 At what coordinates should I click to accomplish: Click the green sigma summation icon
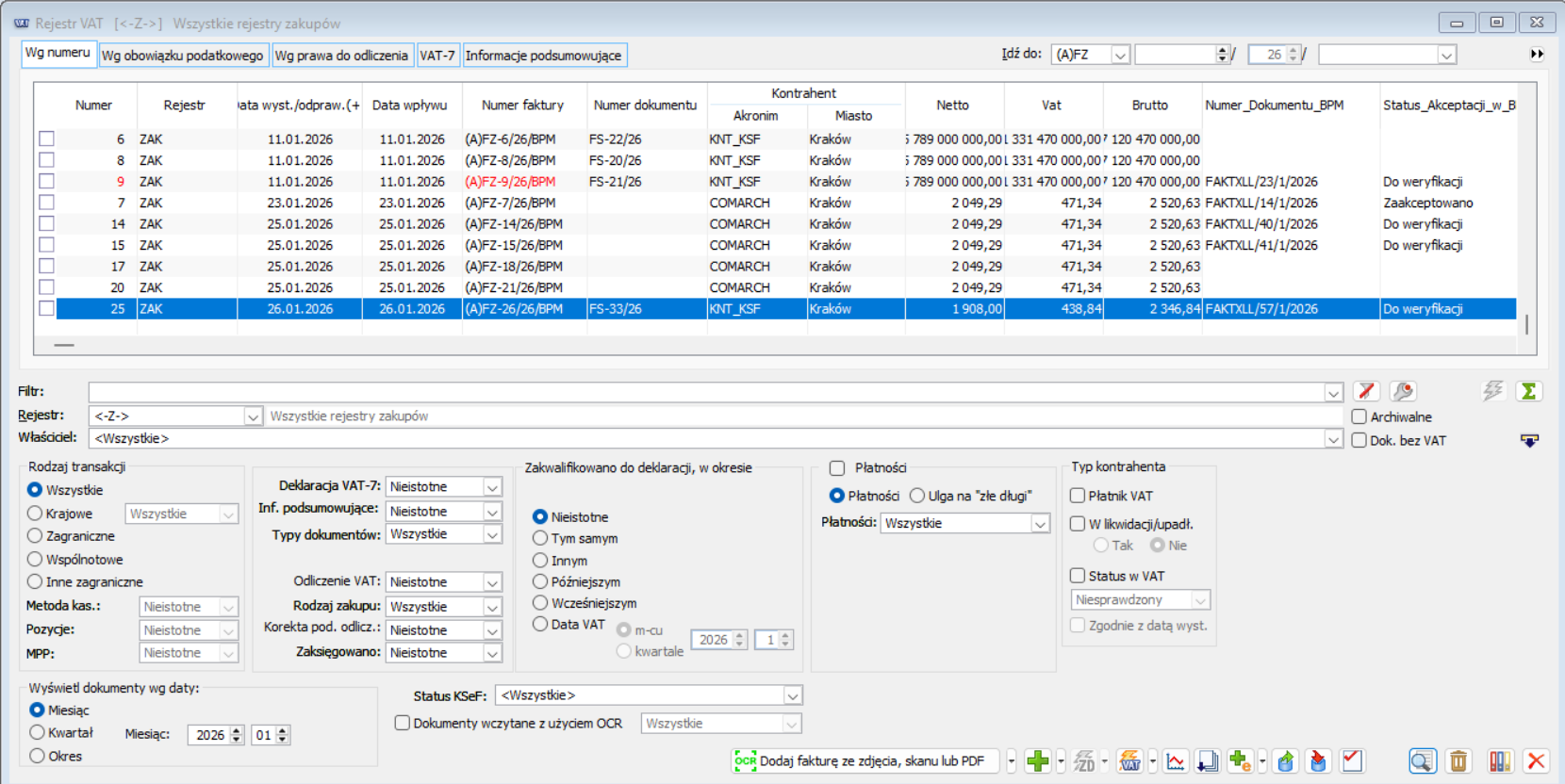click(x=1528, y=391)
